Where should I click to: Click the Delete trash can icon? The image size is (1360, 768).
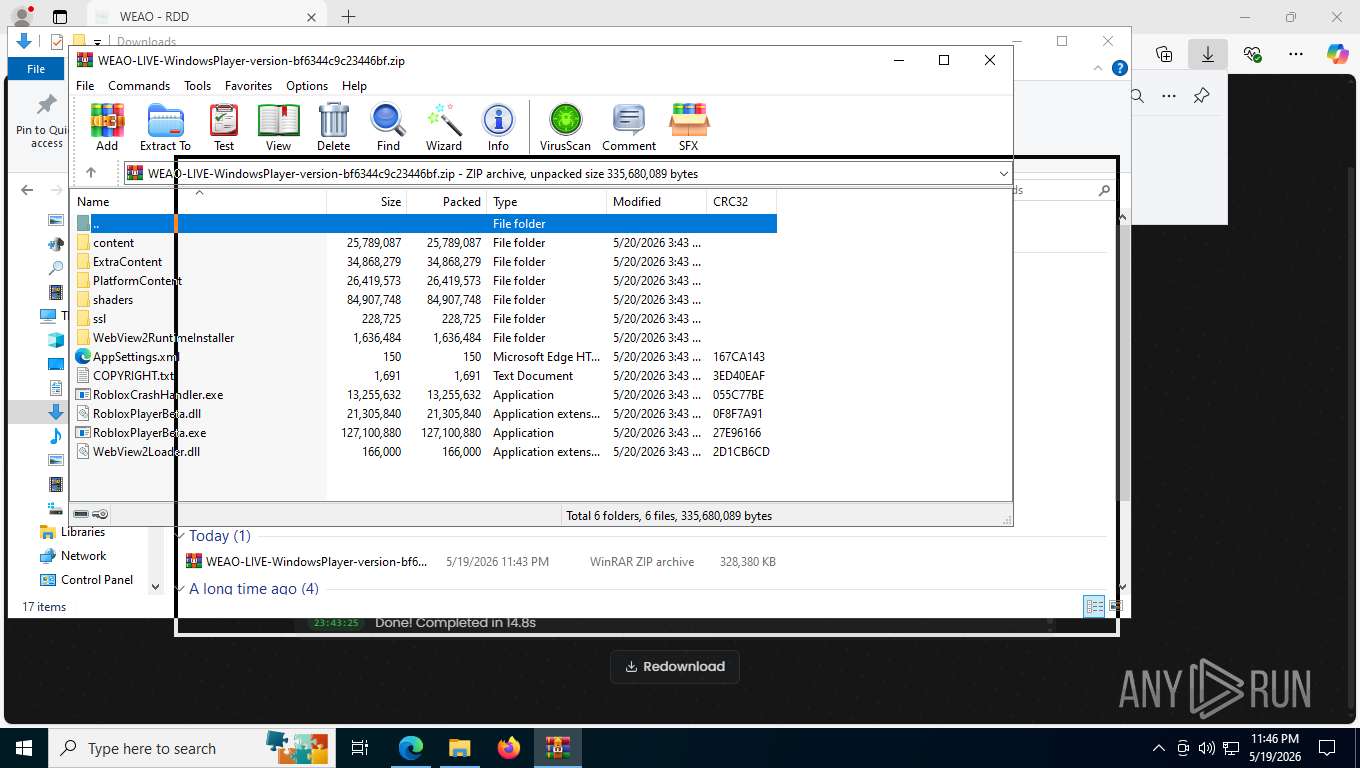click(x=333, y=127)
